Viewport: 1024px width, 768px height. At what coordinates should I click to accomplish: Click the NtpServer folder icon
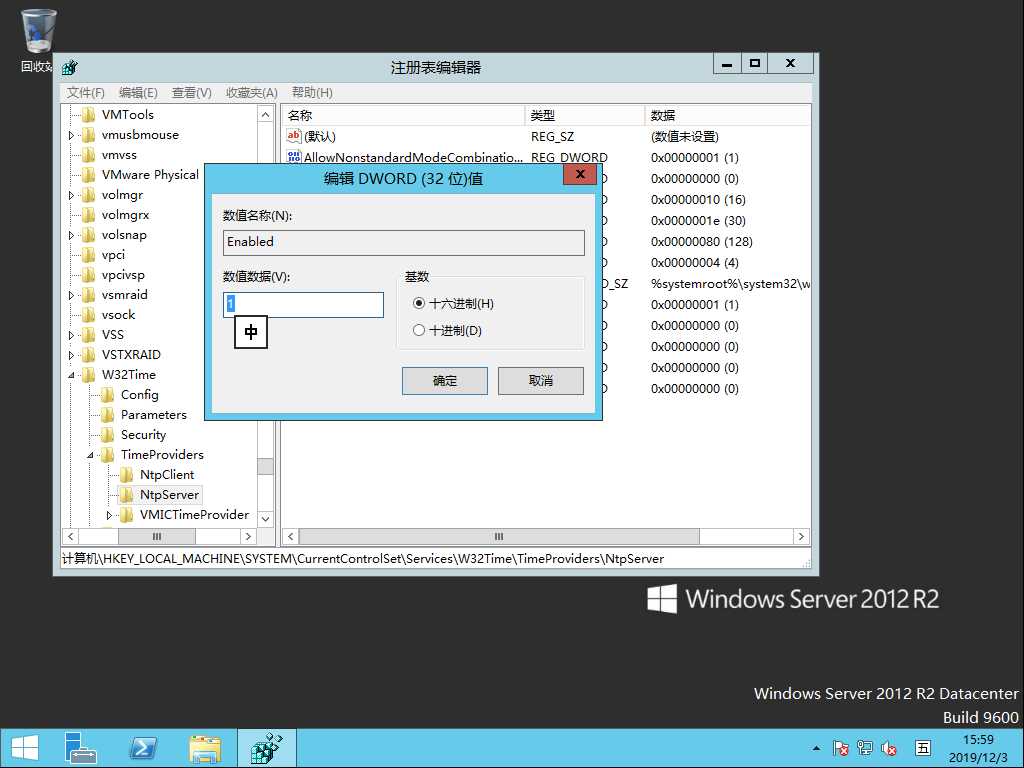coord(126,494)
